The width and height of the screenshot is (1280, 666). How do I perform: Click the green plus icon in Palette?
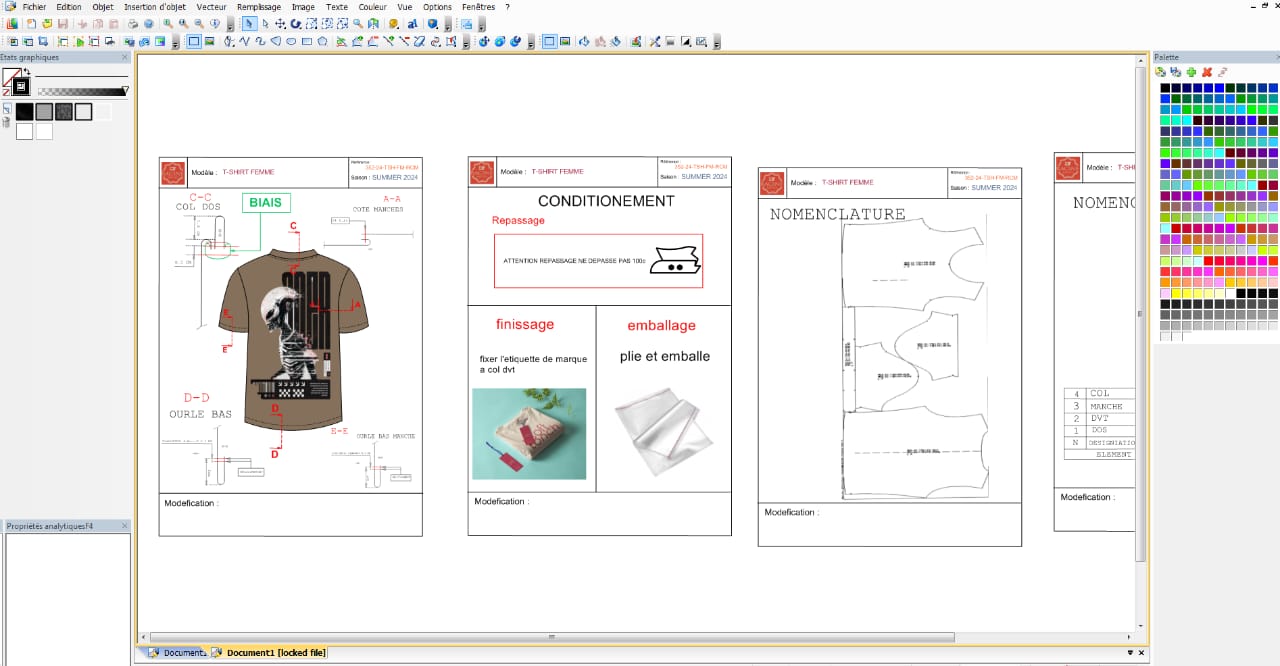tap(1191, 72)
